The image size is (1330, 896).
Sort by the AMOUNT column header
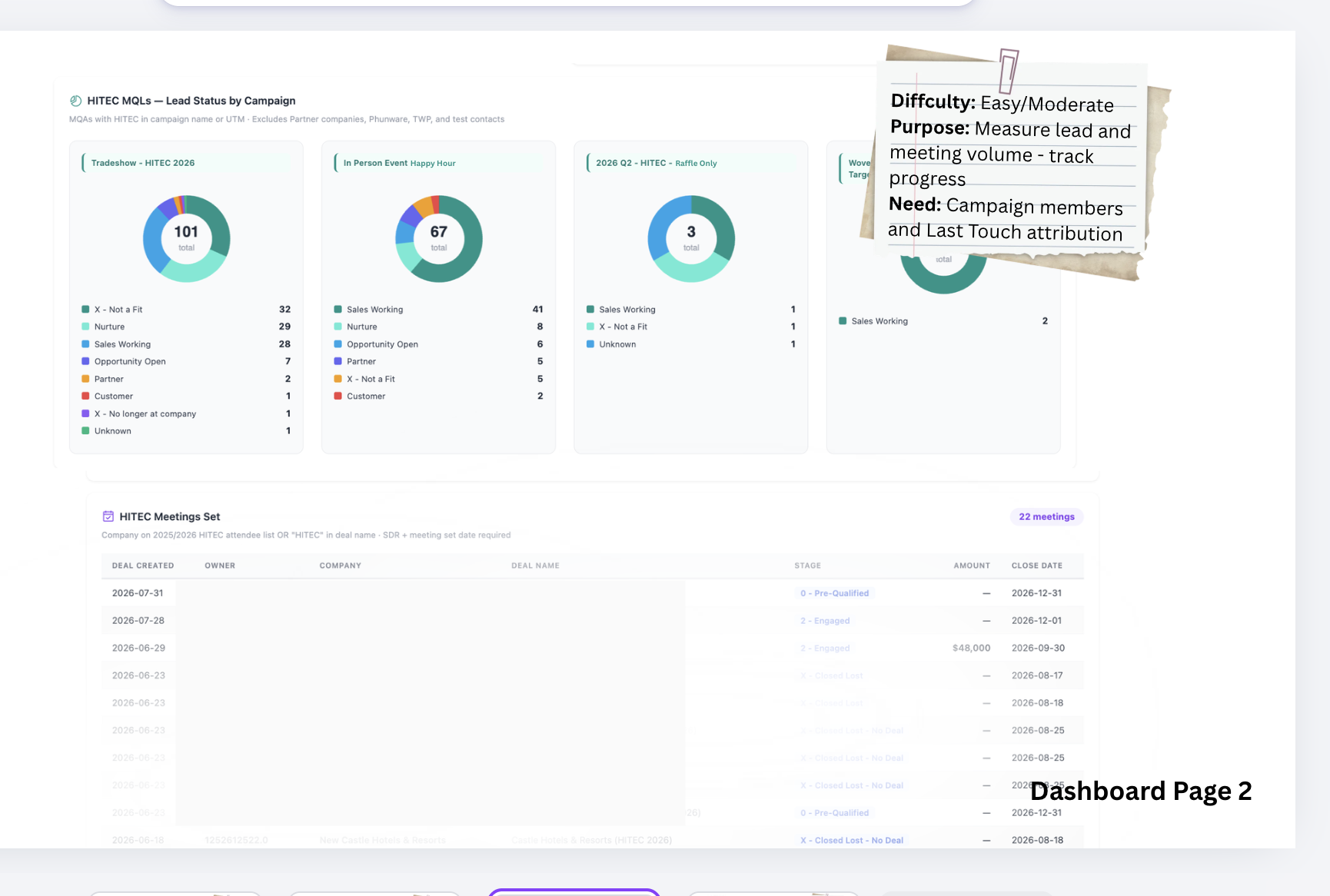[972, 566]
